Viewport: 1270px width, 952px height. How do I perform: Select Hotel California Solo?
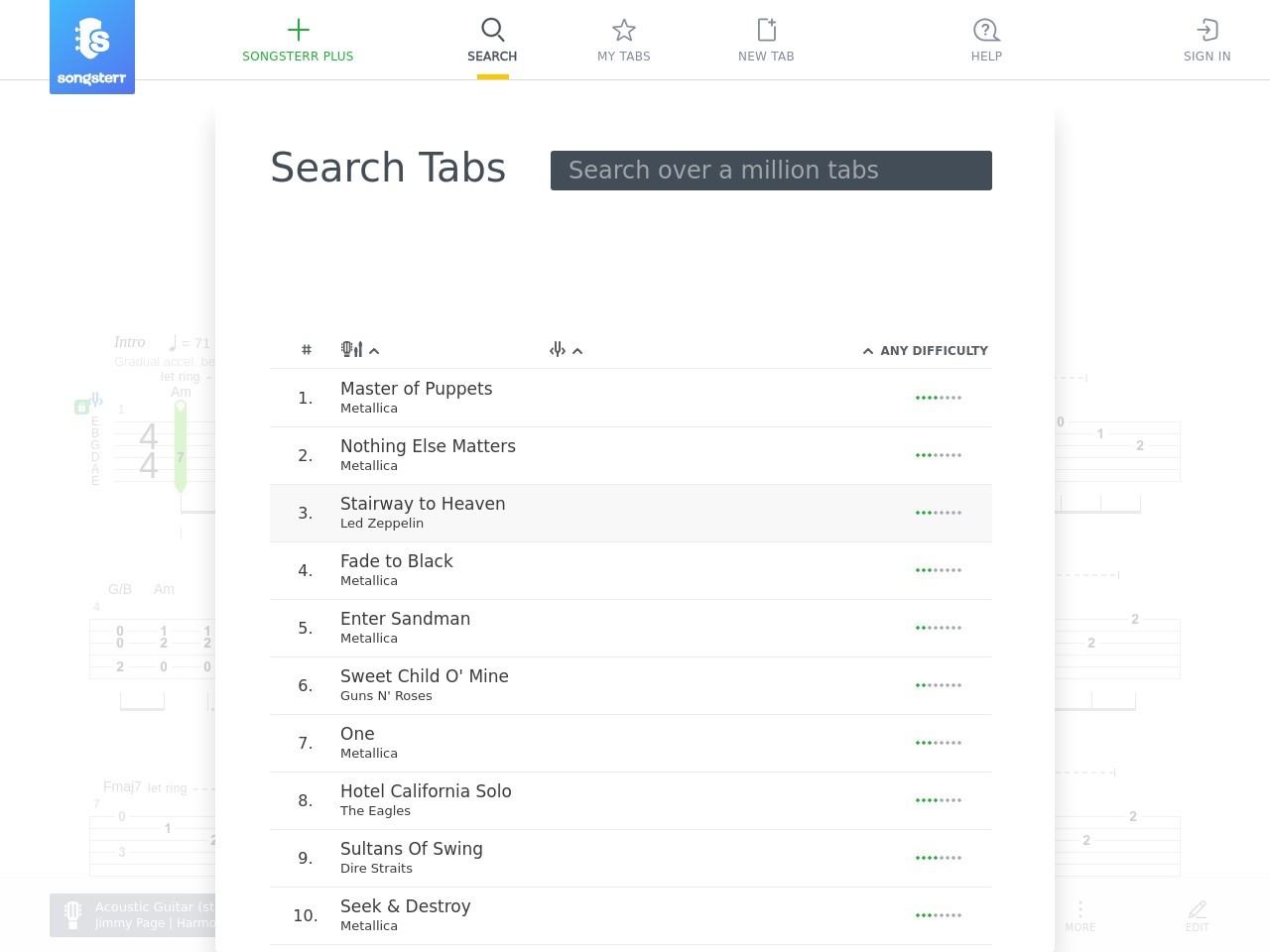(x=631, y=800)
